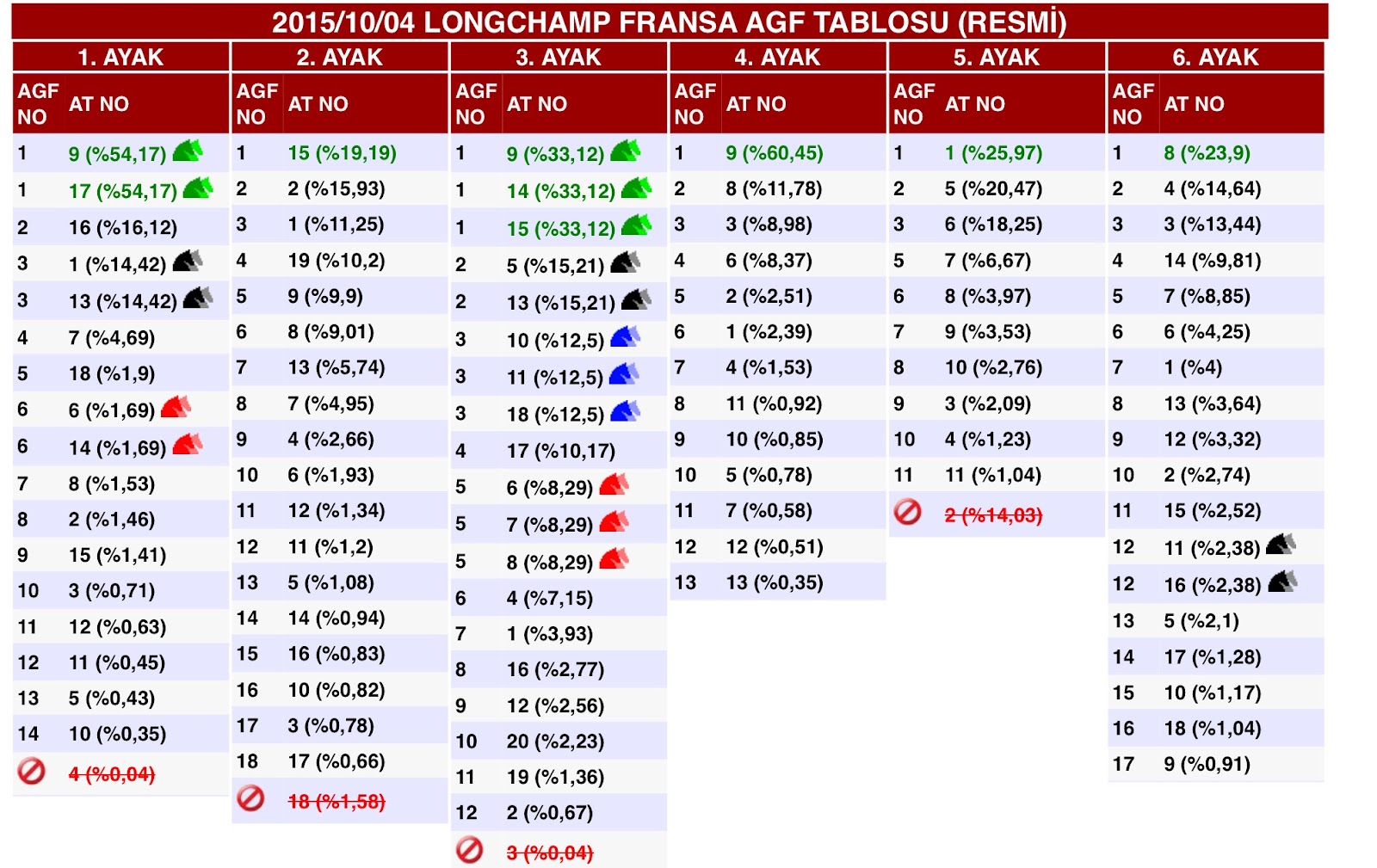
Task: Select the green entry '15 (%19,19)'
Action: coord(343,153)
